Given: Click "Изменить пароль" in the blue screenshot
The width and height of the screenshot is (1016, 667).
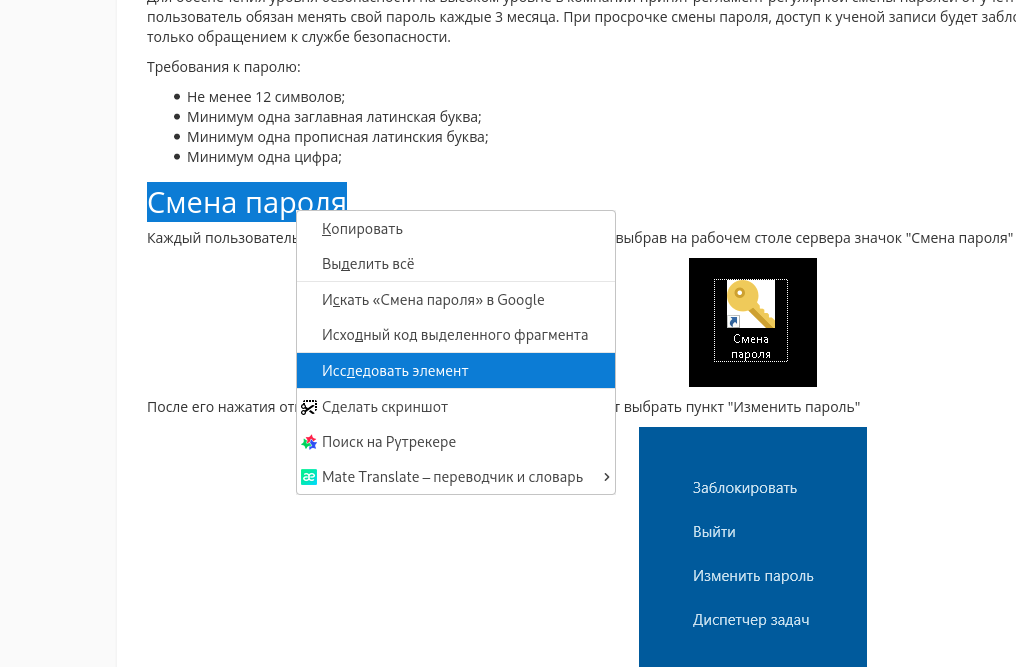Looking at the screenshot, I should 753,576.
